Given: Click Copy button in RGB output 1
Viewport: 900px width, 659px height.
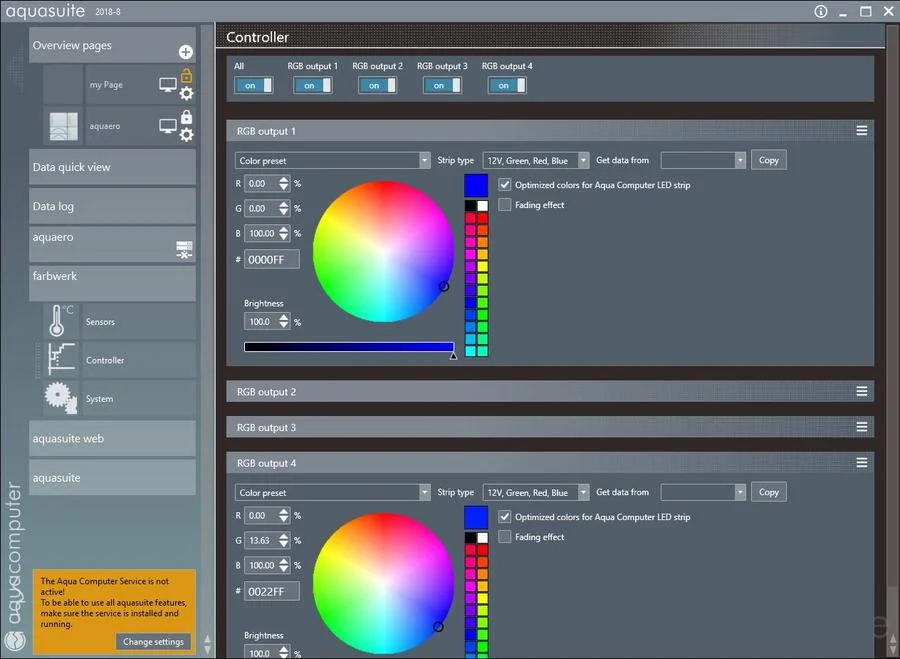Looking at the screenshot, I should click(769, 160).
